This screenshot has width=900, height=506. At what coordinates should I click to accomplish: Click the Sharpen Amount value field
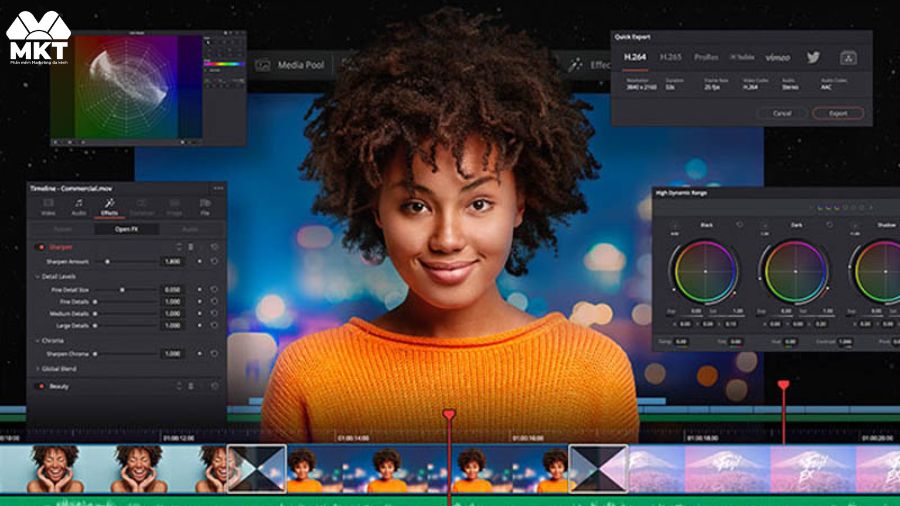tap(172, 262)
